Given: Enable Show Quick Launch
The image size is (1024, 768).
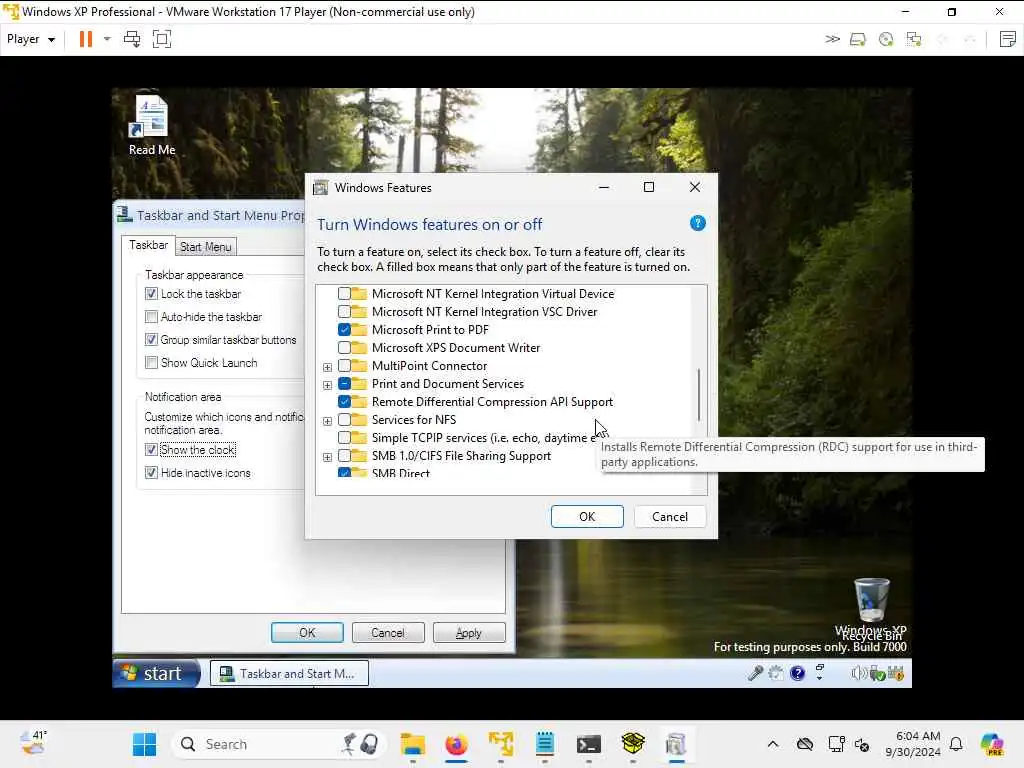Looking at the screenshot, I should (151, 362).
